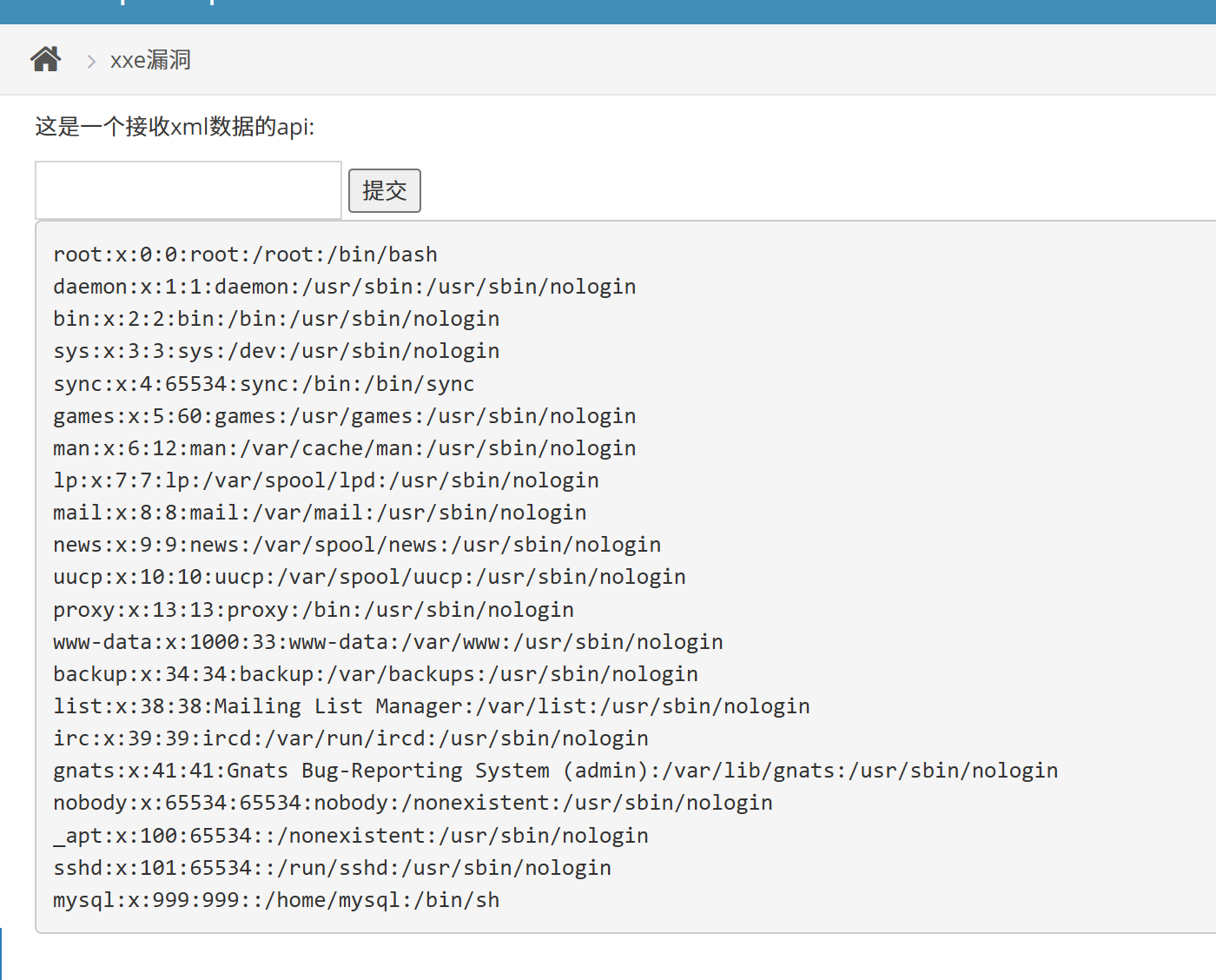Click the irc:x:39:39 output line
1216x980 pixels.
[351, 738]
